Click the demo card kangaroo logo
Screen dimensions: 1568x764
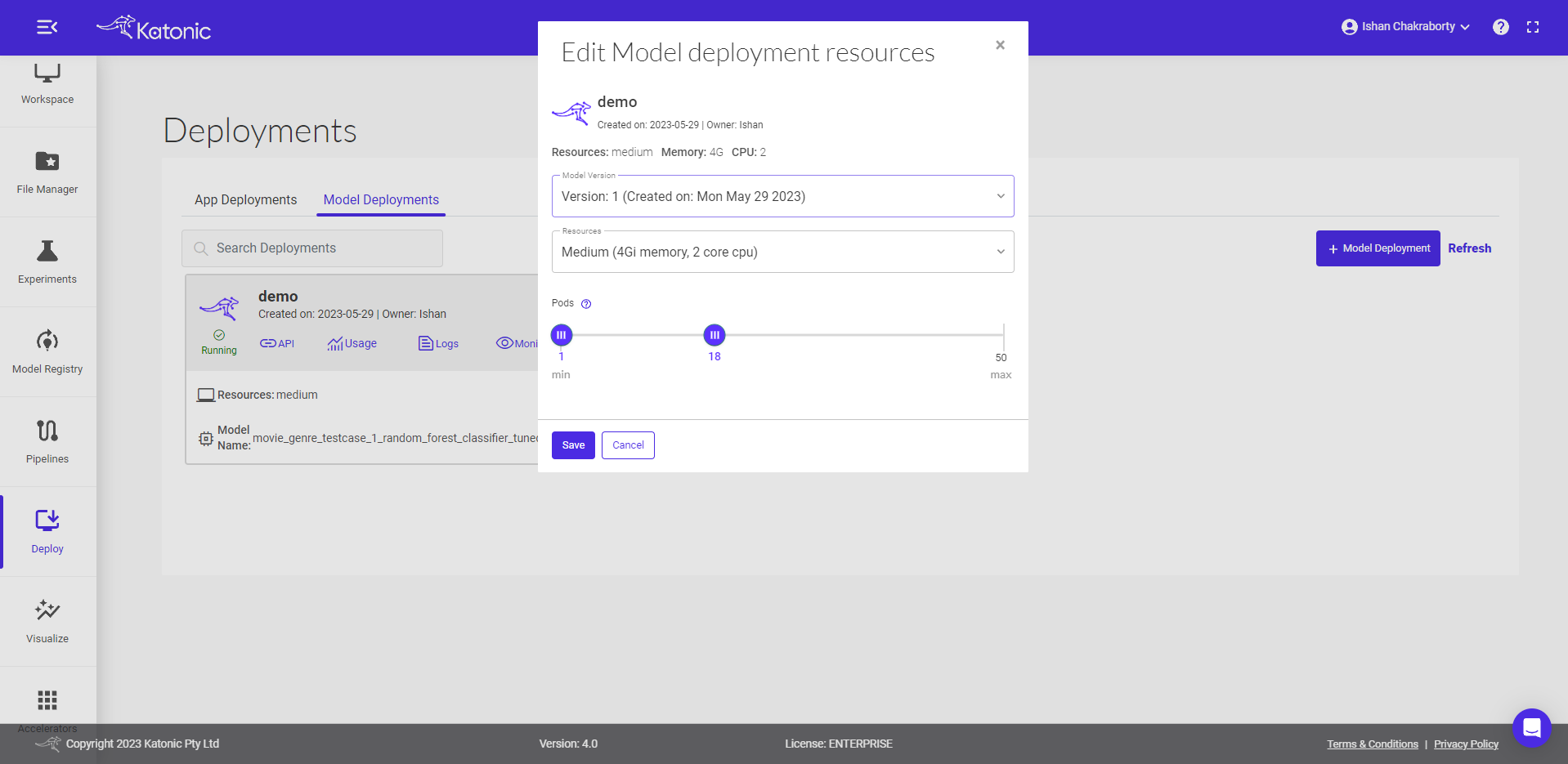[219, 308]
